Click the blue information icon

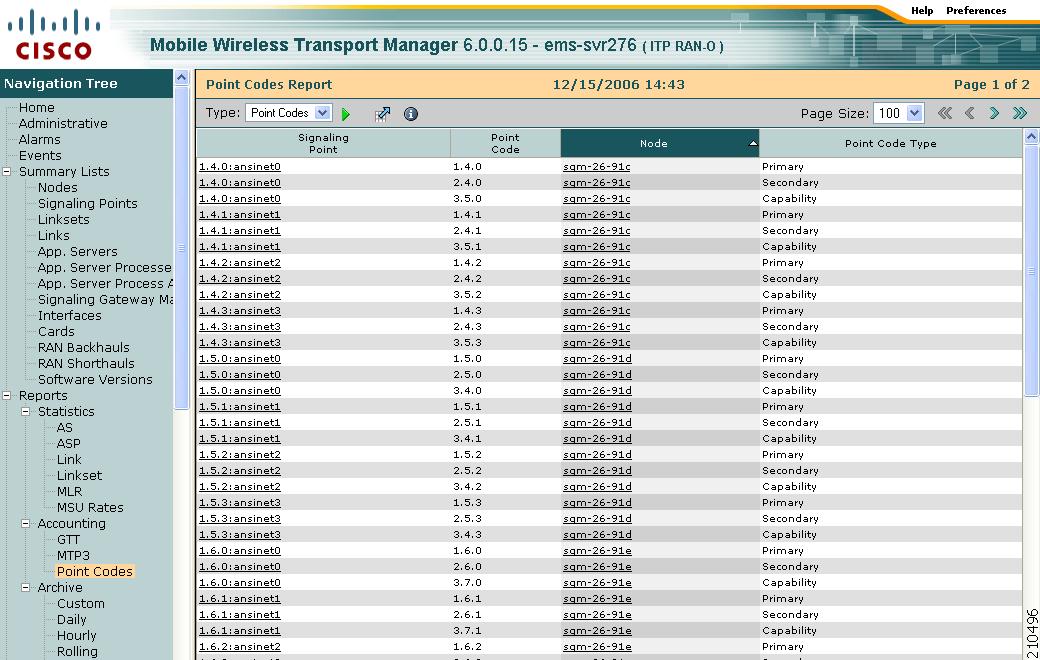click(x=411, y=114)
